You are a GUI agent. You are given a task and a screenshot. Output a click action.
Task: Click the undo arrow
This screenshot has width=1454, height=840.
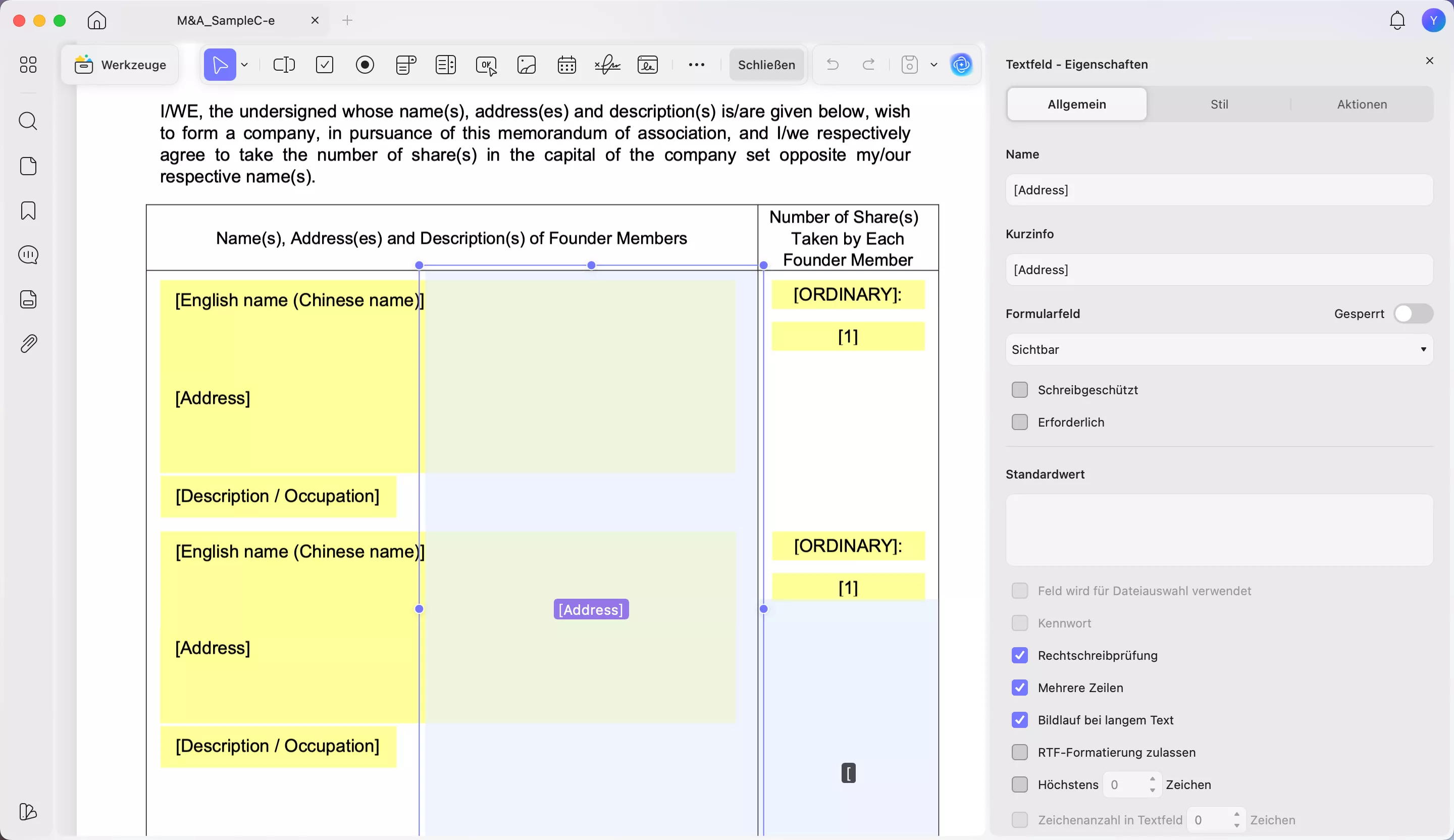pos(832,65)
